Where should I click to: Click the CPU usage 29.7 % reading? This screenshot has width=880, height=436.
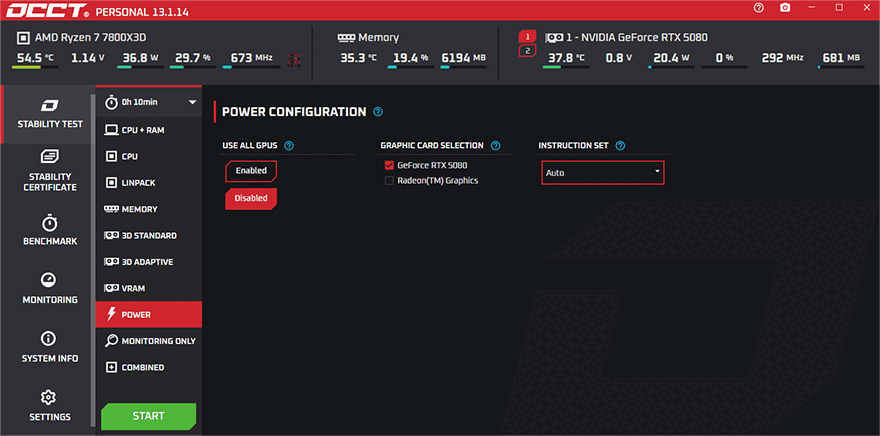(192, 57)
